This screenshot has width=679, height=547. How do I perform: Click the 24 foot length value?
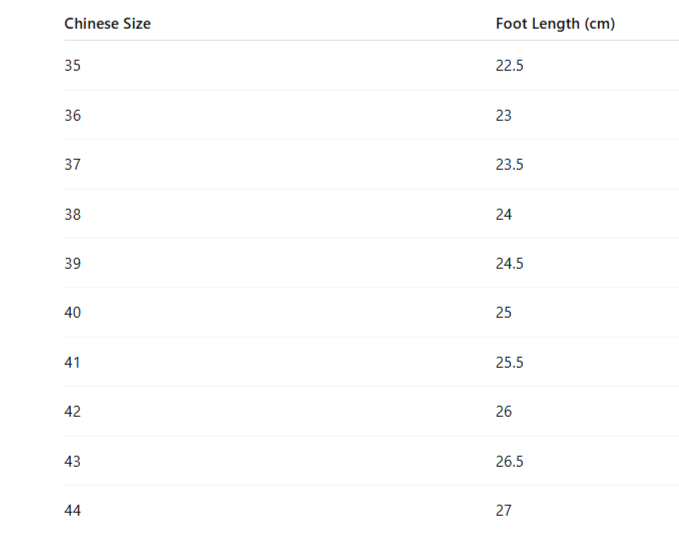coord(504,214)
